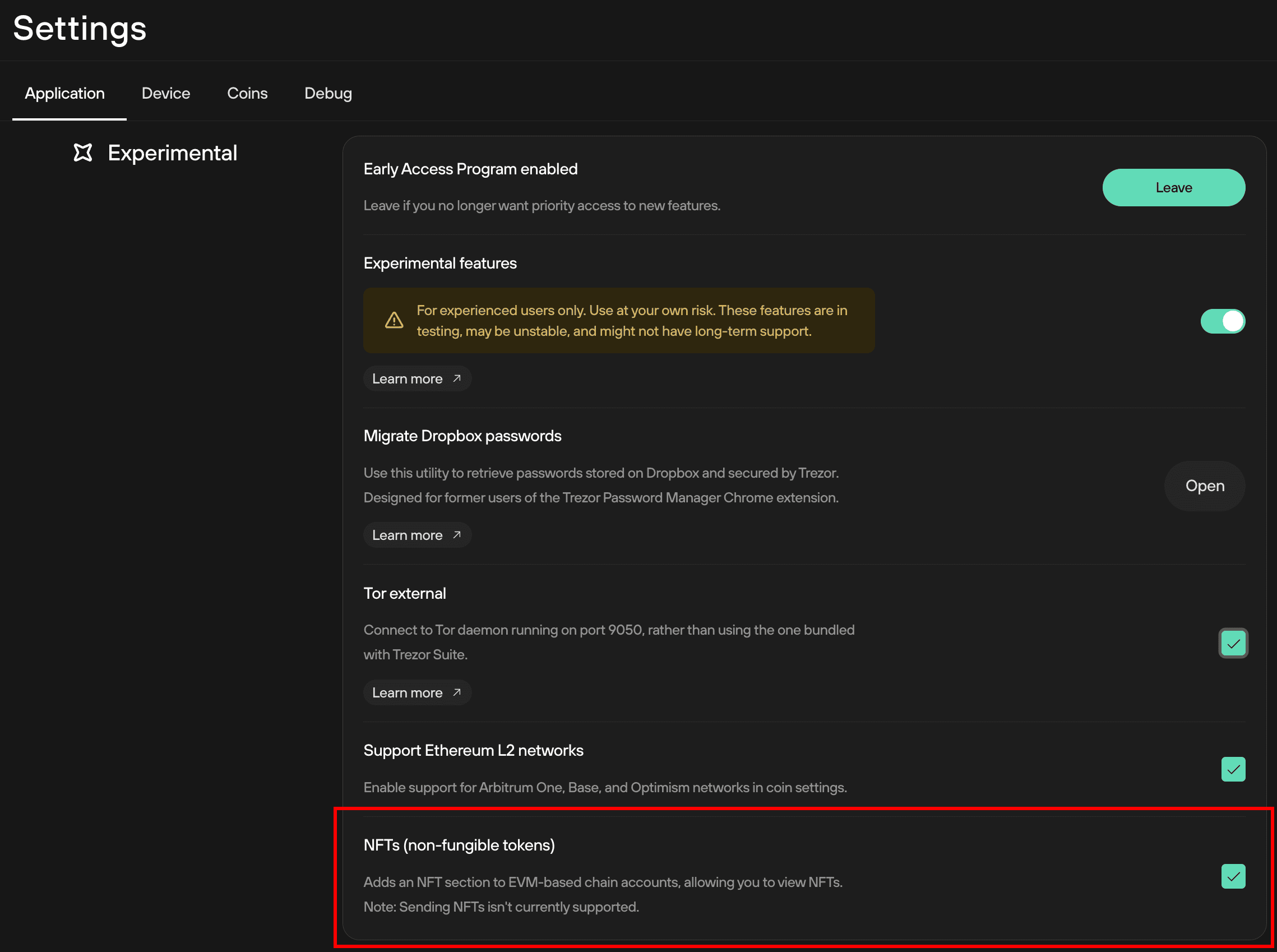Click the 'Early Access Program enabled' title
The height and width of the screenshot is (952, 1277).
click(470, 169)
